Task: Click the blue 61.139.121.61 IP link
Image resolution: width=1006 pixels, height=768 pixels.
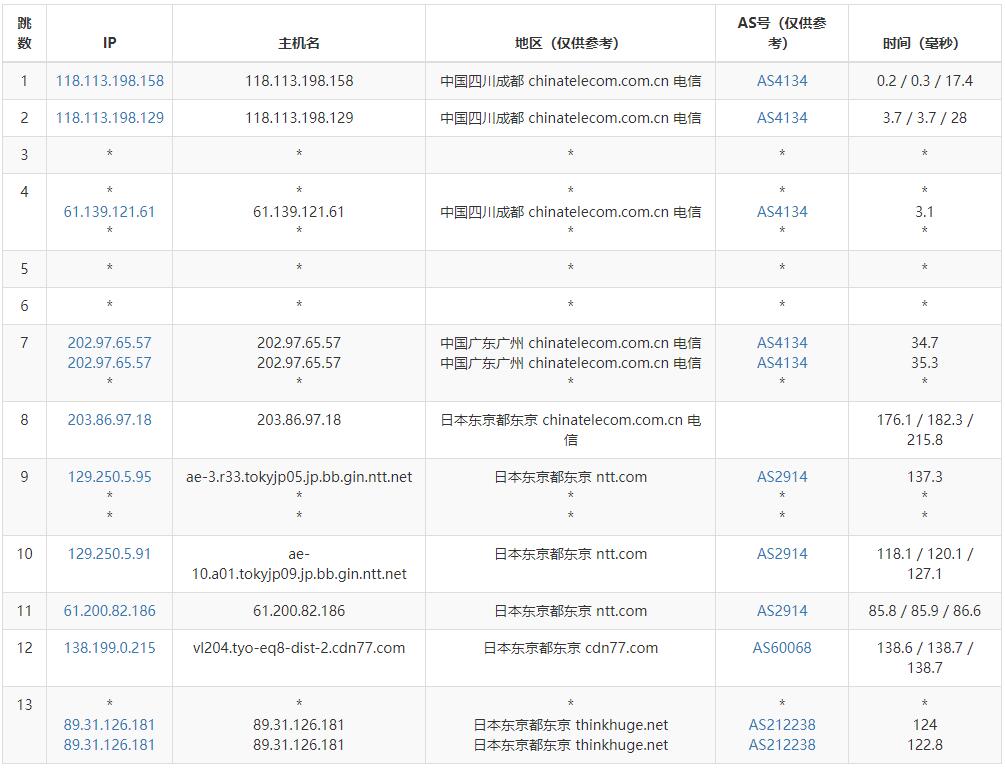Action: tap(110, 212)
